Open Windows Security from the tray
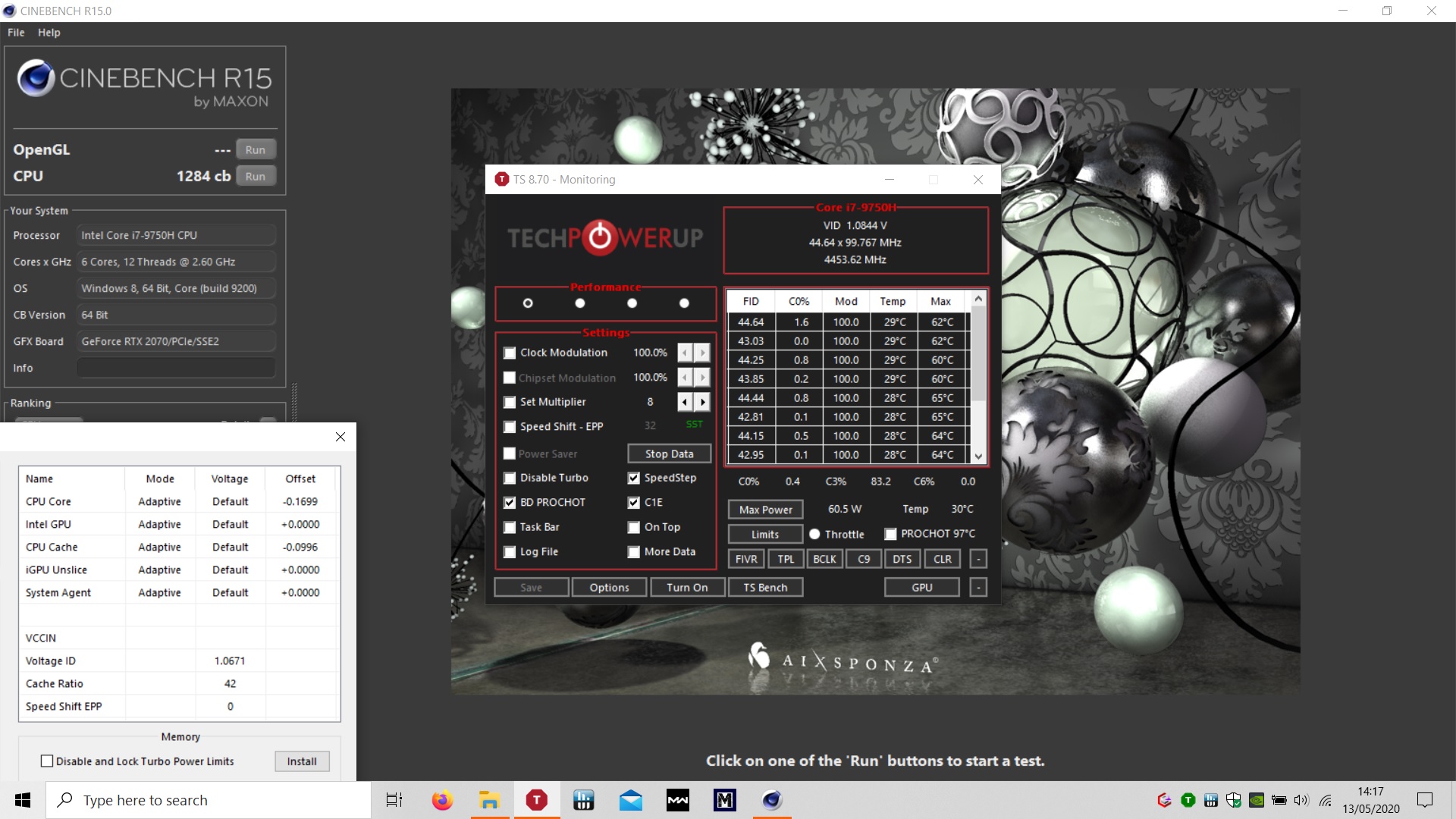Image resolution: width=1456 pixels, height=819 pixels. pos(1234,800)
